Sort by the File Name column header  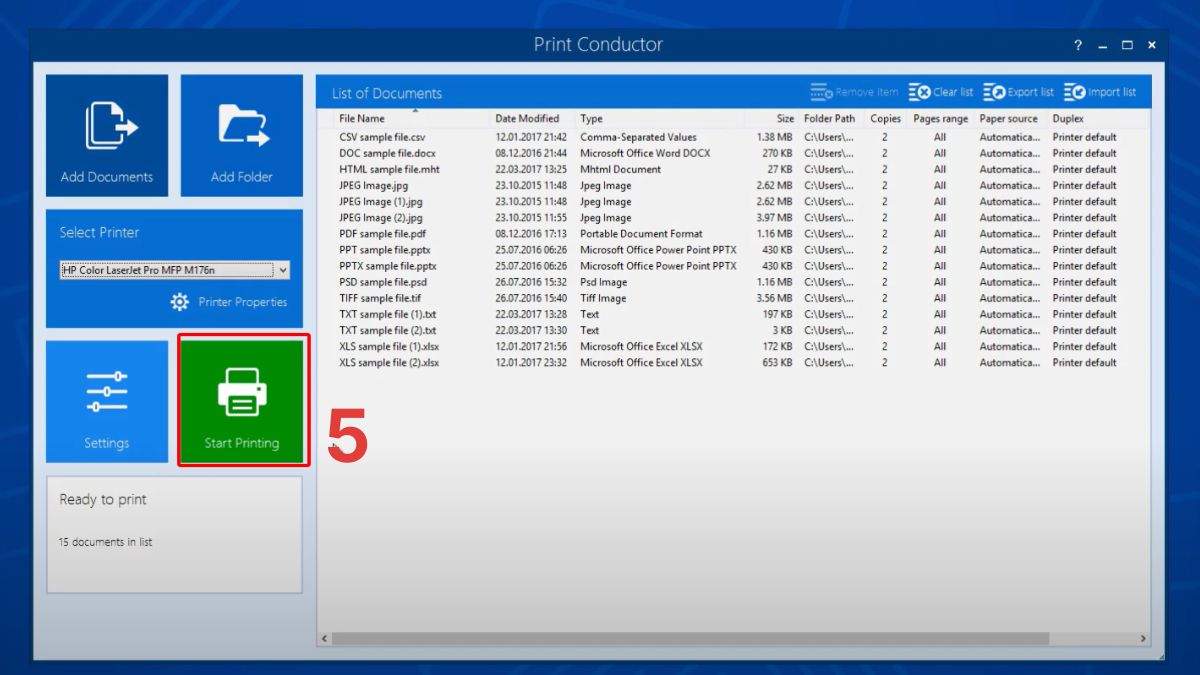point(411,118)
